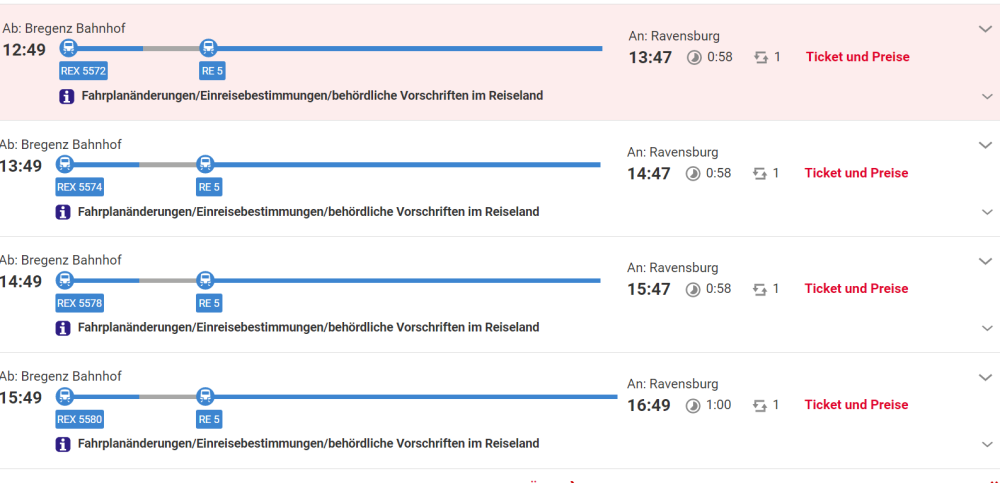Image resolution: width=1000 pixels, height=483 pixels.
Task: Select the REX 5580 train label
Action: pyautogui.click(x=80, y=420)
